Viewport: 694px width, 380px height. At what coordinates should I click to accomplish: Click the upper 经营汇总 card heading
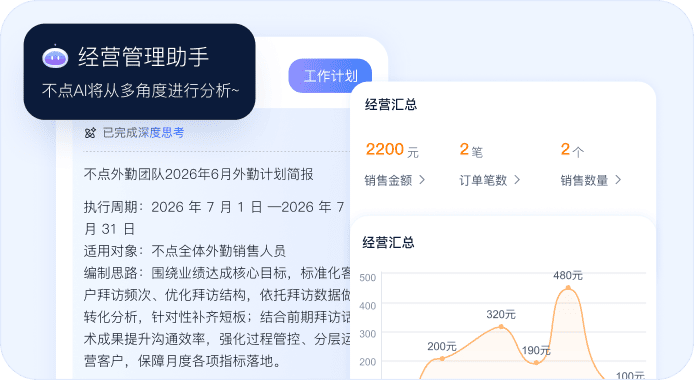[391, 105]
